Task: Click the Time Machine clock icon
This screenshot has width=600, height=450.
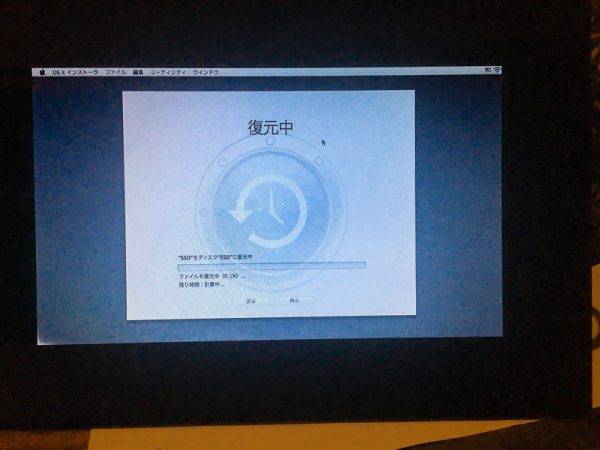Action: [271, 211]
